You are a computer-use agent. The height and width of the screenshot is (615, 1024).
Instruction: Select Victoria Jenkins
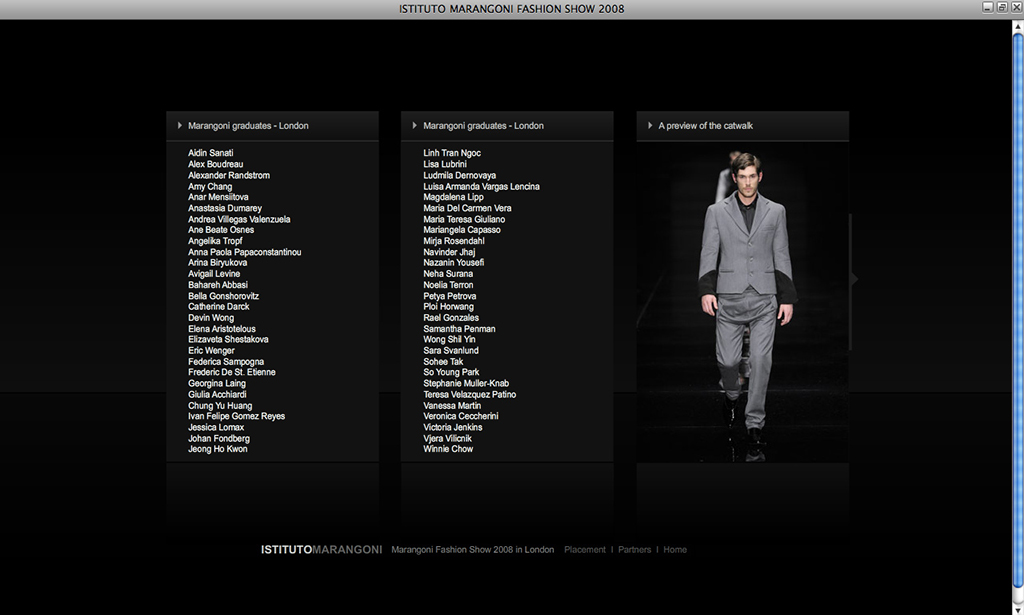pyautogui.click(x=453, y=427)
